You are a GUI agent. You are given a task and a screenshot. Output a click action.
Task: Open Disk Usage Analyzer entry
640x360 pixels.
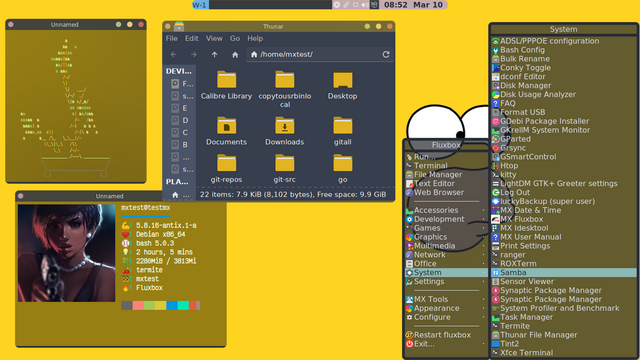point(564,95)
